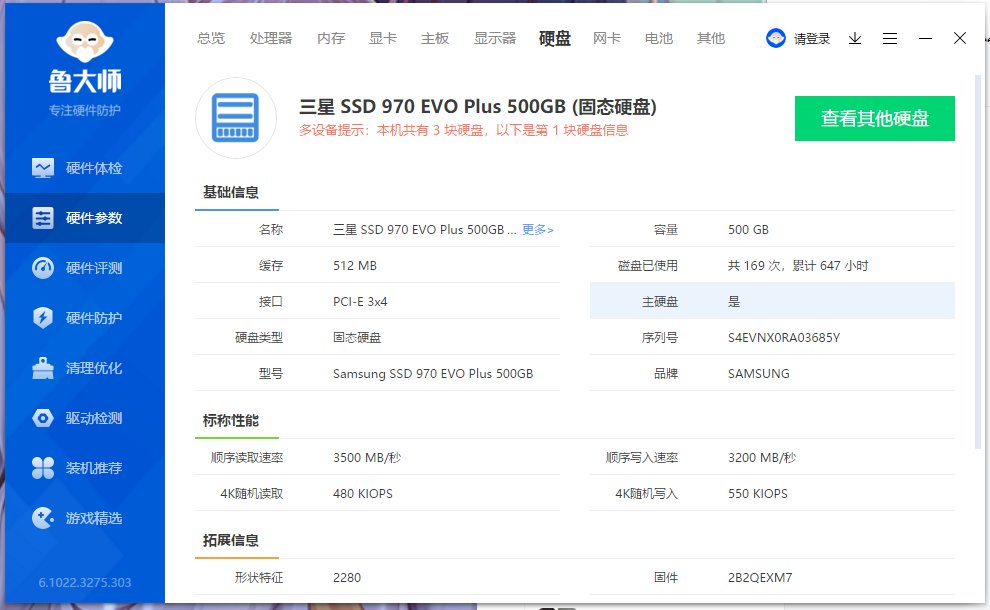Switch to the 主板 tab
The height and width of the screenshot is (610, 990).
click(x=435, y=38)
